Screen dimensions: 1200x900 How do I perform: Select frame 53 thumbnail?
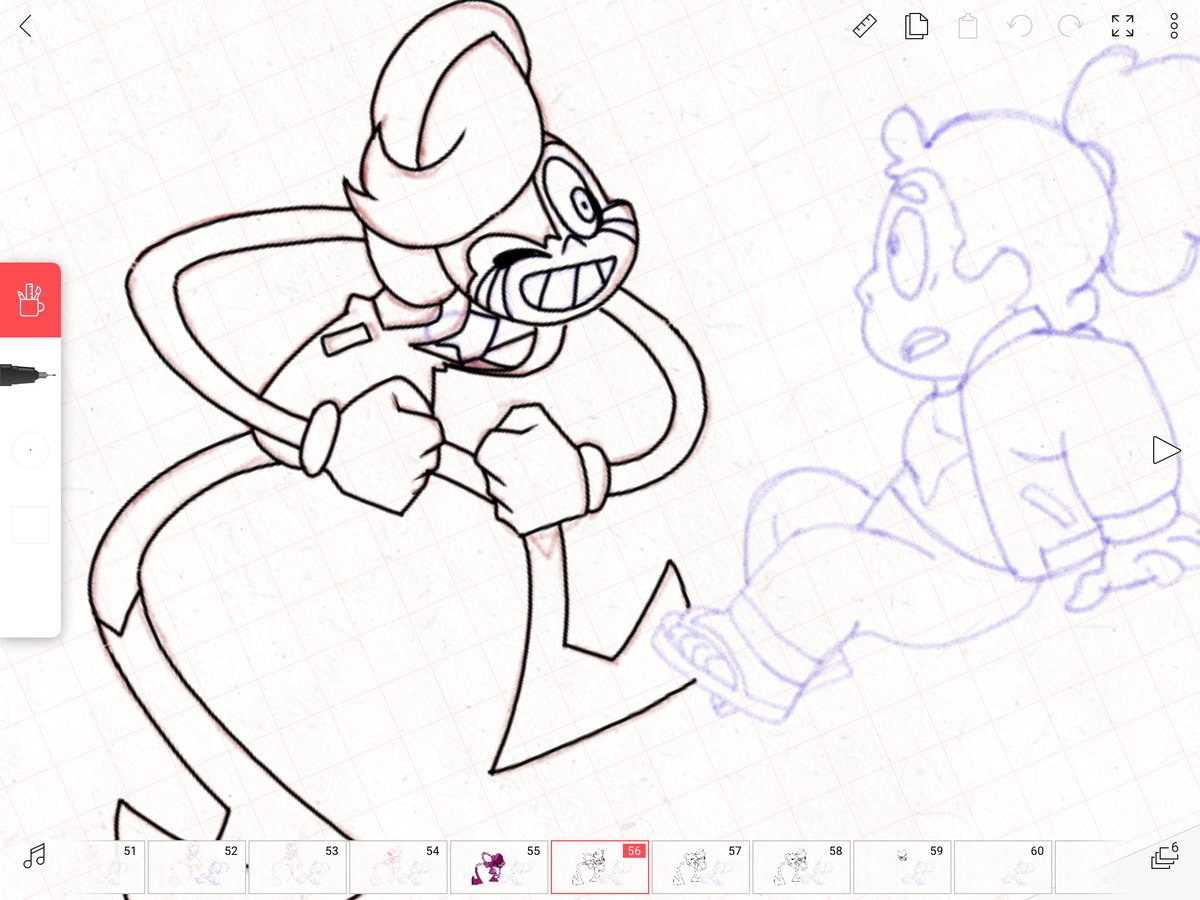(x=297, y=866)
